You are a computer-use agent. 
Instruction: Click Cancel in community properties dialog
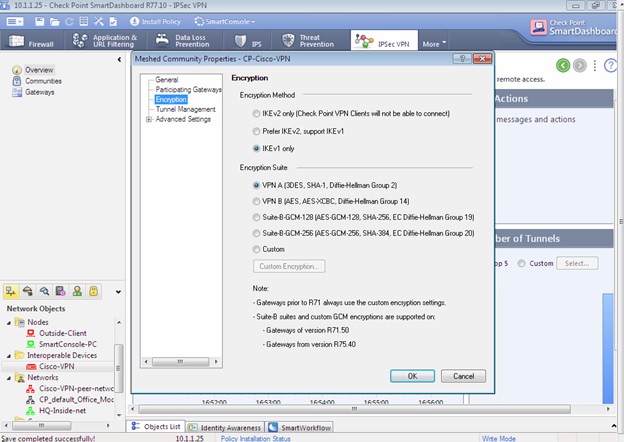[x=463, y=376]
